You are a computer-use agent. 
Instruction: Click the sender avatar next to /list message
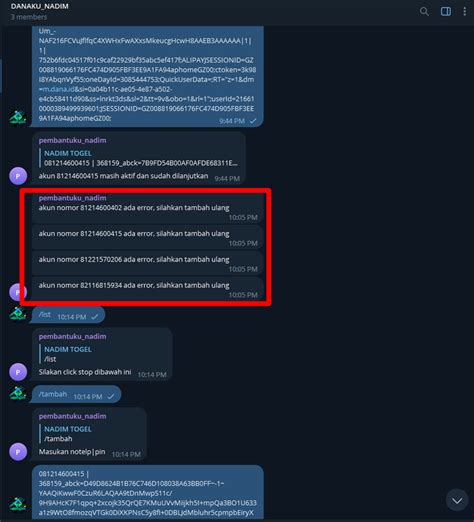point(18,315)
